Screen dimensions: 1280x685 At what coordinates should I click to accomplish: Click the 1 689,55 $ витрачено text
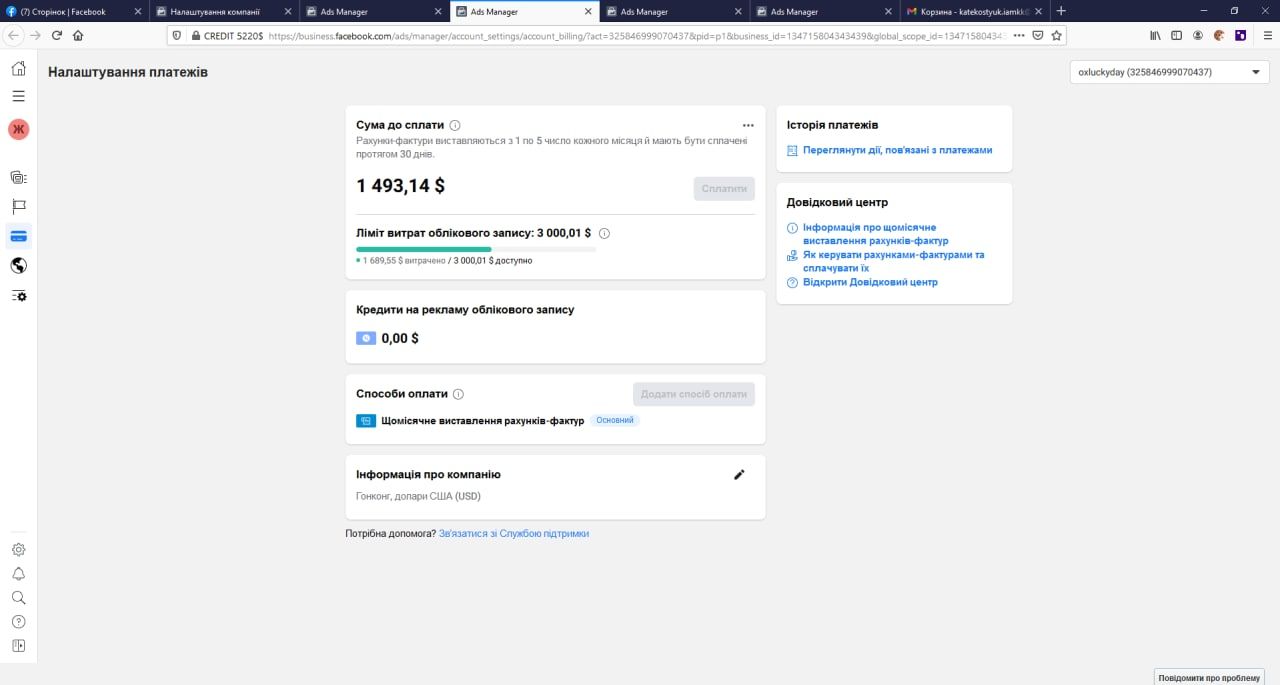click(404, 260)
